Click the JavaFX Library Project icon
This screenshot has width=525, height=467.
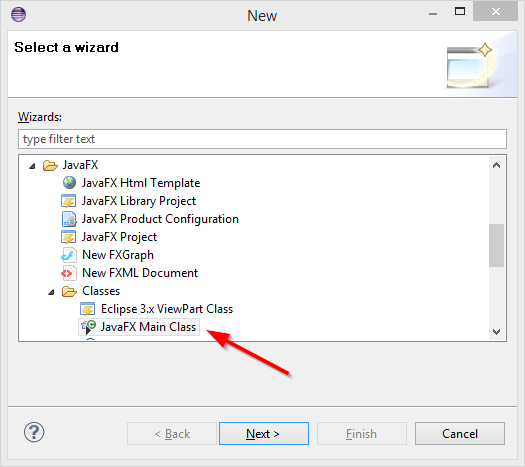click(x=69, y=201)
